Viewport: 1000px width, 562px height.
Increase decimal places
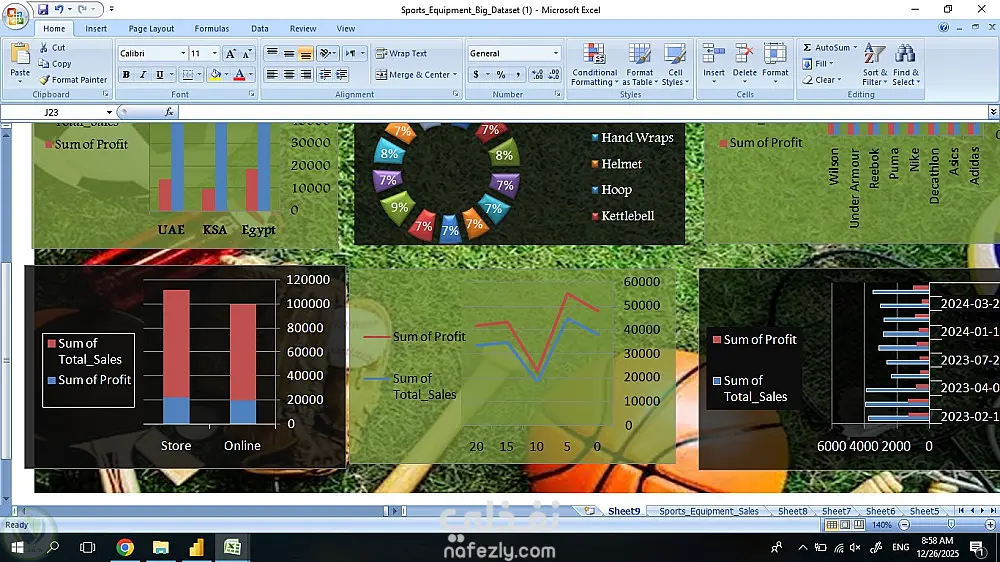538,75
